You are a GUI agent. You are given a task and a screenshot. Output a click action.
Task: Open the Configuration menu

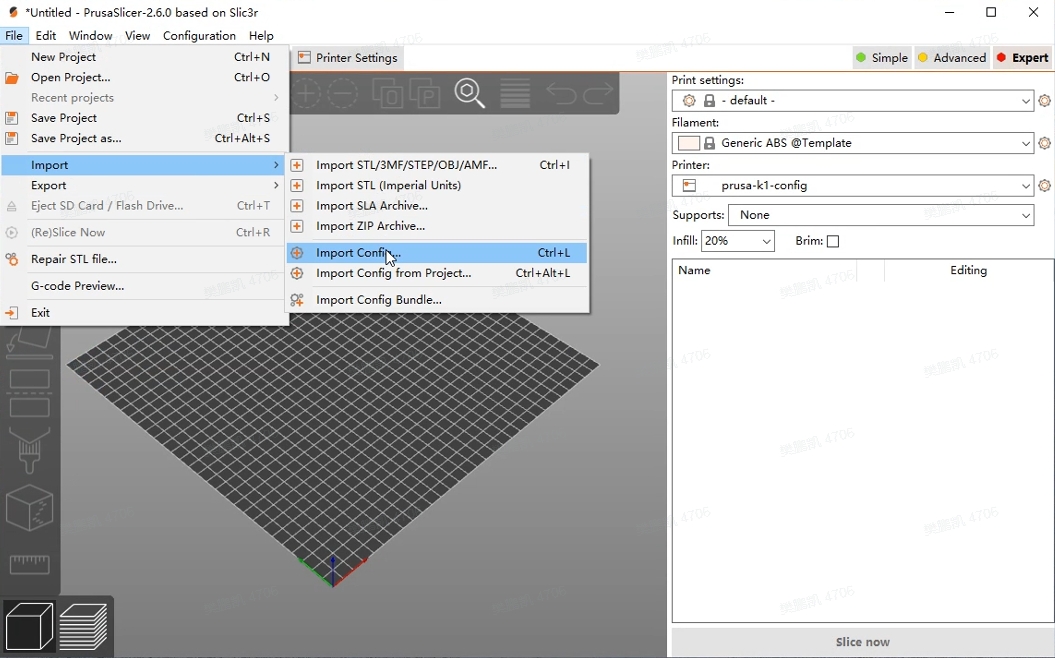tap(199, 36)
